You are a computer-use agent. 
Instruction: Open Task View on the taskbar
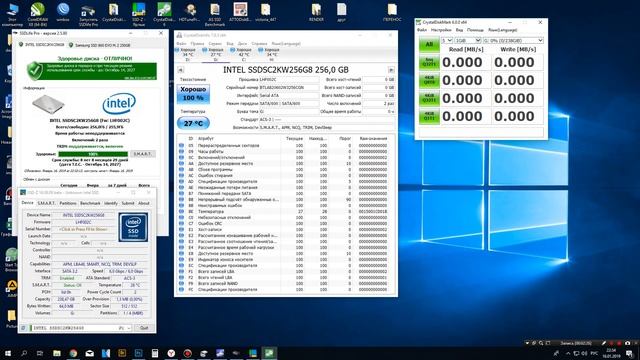40,353
